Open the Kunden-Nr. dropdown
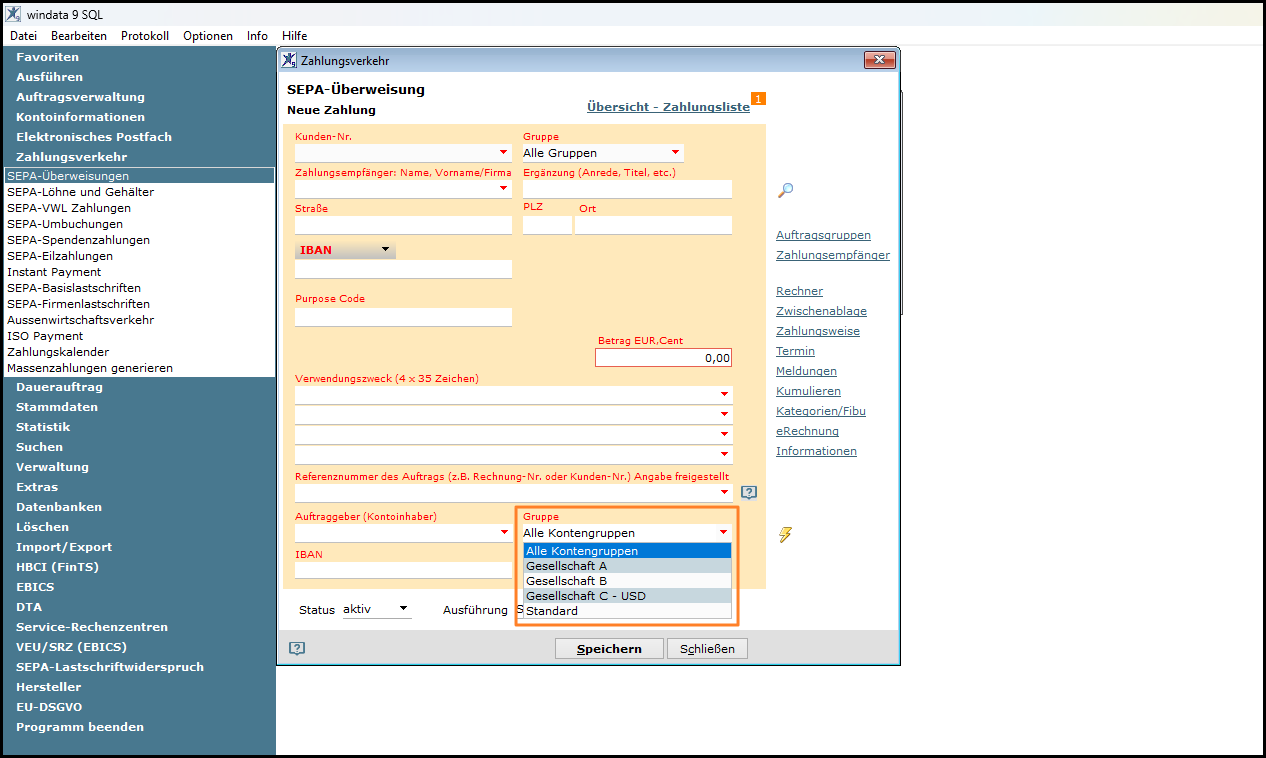 (x=504, y=153)
